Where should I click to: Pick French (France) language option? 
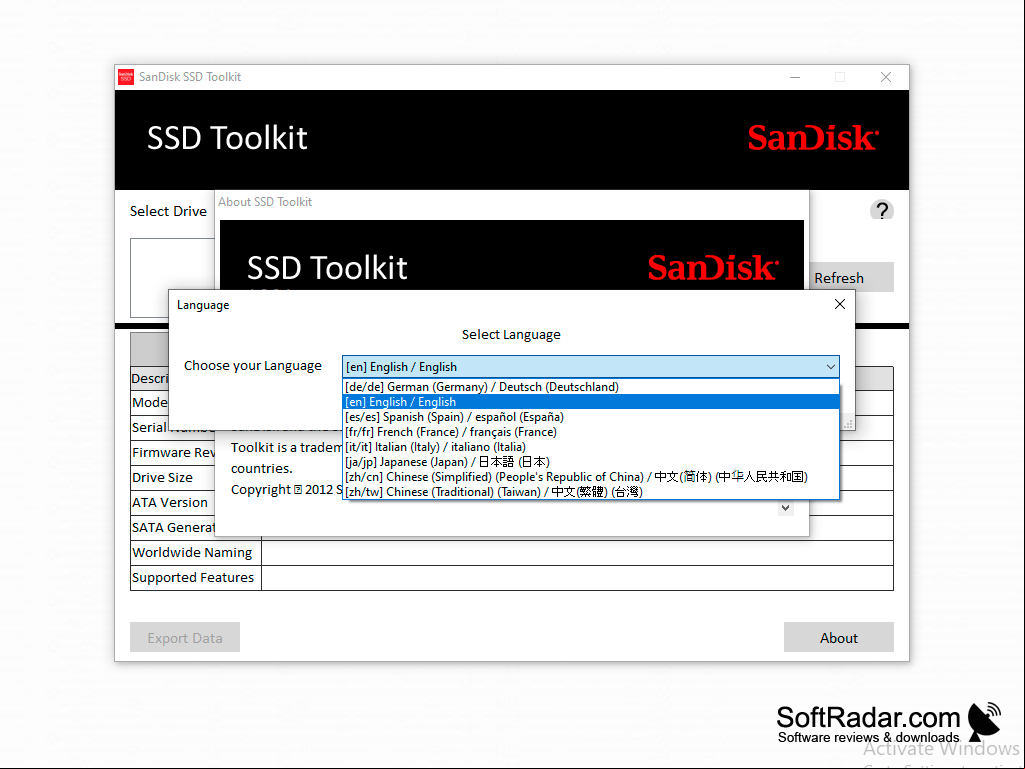coord(591,432)
